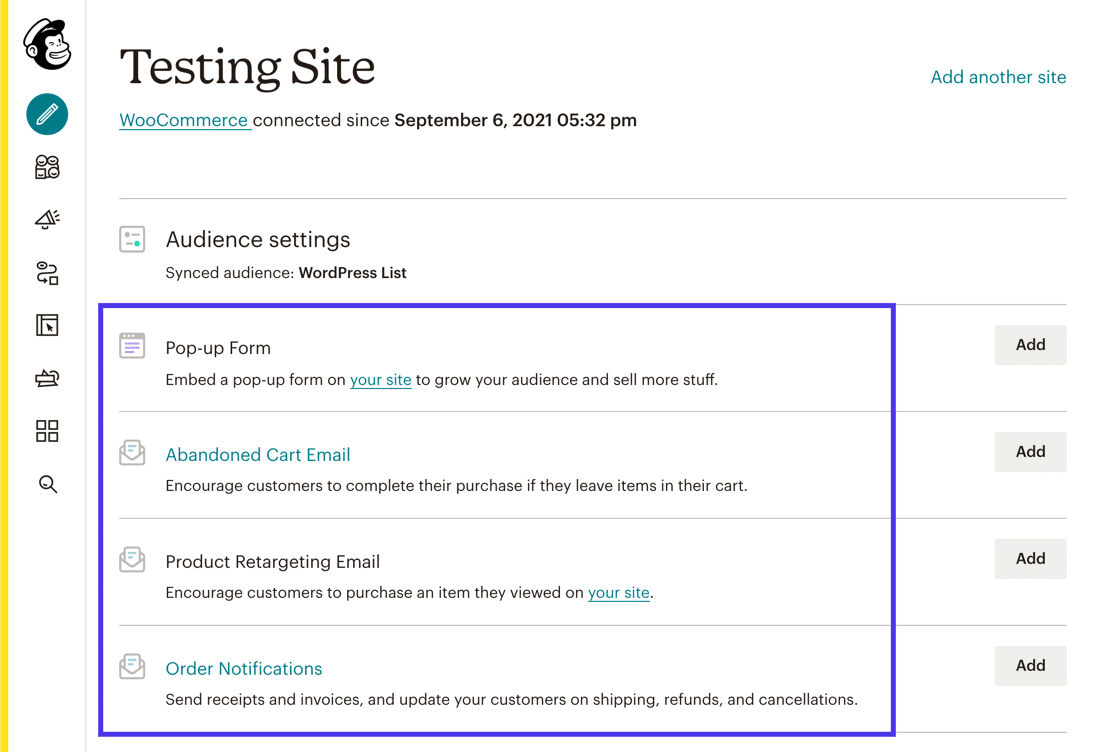Open your site link under Pop-up Form
This screenshot has width=1098, height=752.
point(381,380)
